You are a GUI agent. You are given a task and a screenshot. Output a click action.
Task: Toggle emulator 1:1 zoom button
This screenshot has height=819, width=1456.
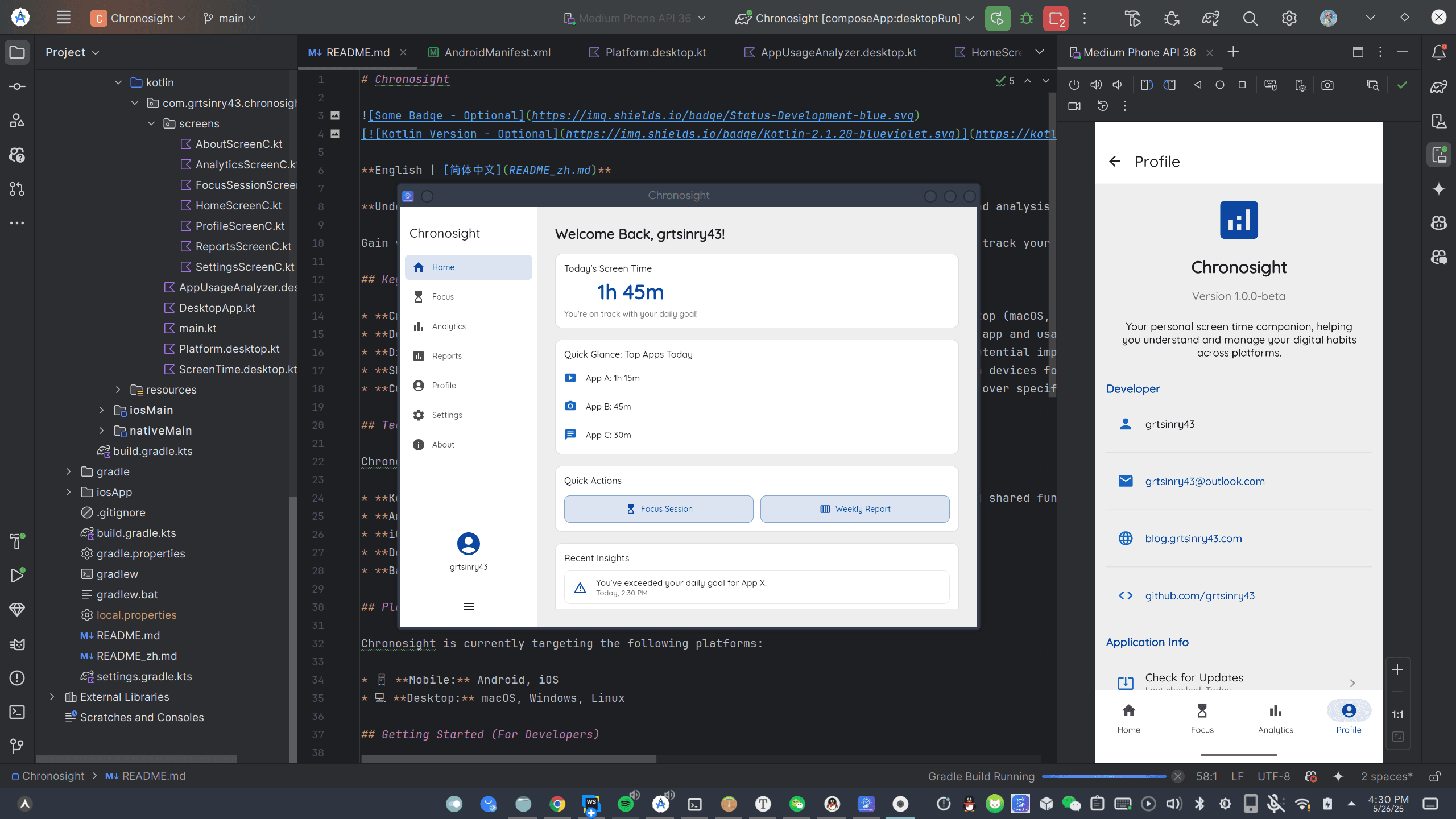(1397, 714)
